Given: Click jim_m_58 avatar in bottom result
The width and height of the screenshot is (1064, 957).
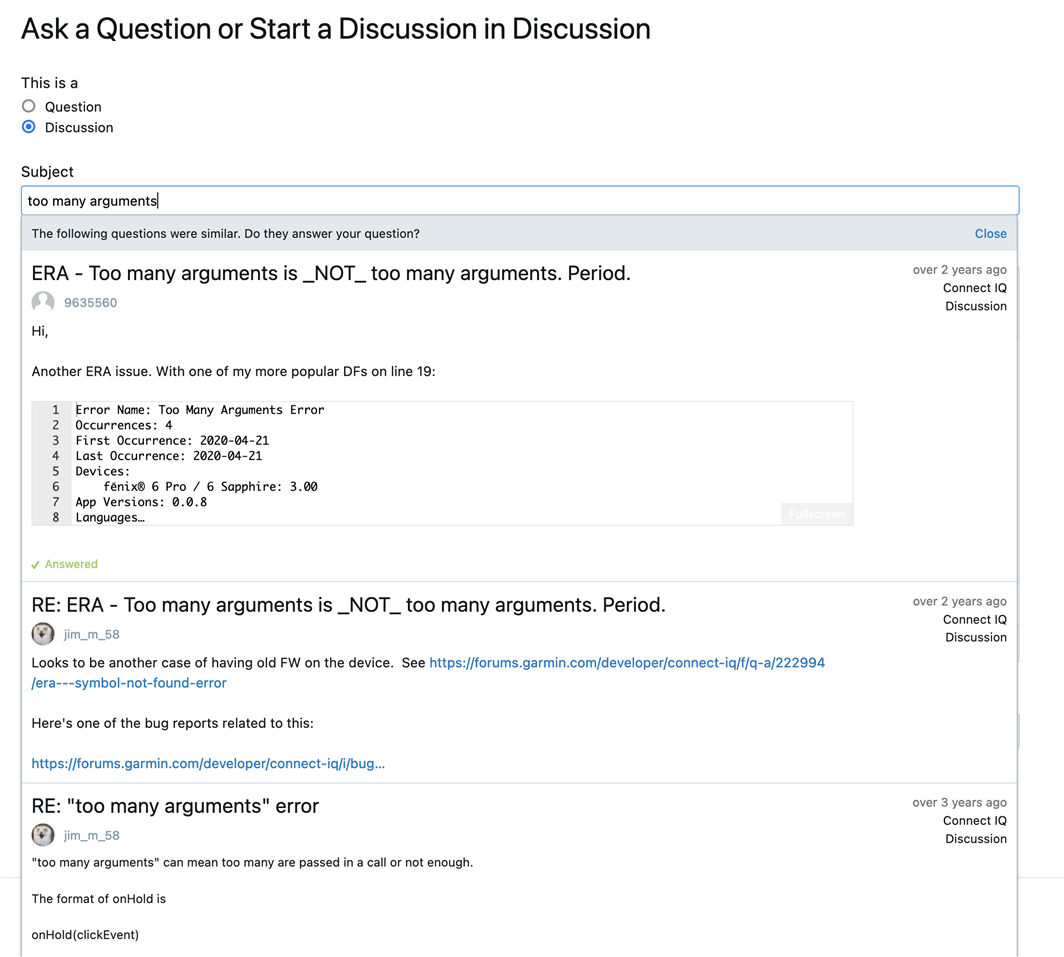Looking at the screenshot, I should (x=43, y=835).
